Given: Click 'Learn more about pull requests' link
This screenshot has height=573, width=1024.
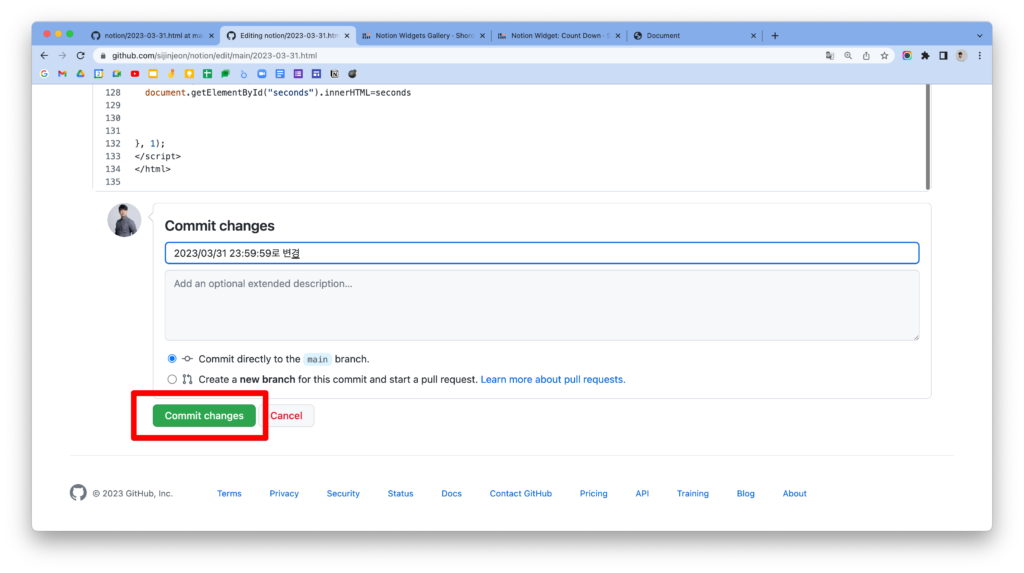Looking at the screenshot, I should coord(552,380).
